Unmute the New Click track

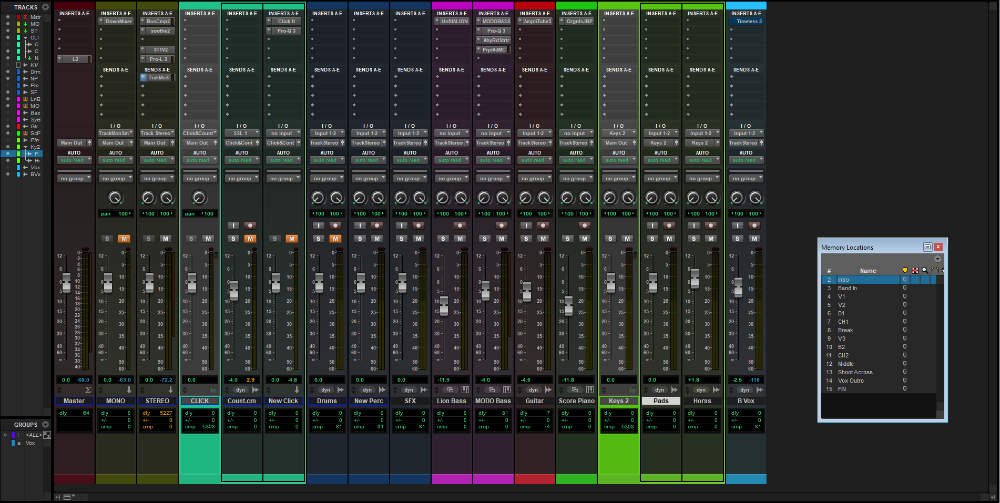pos(291,238)
